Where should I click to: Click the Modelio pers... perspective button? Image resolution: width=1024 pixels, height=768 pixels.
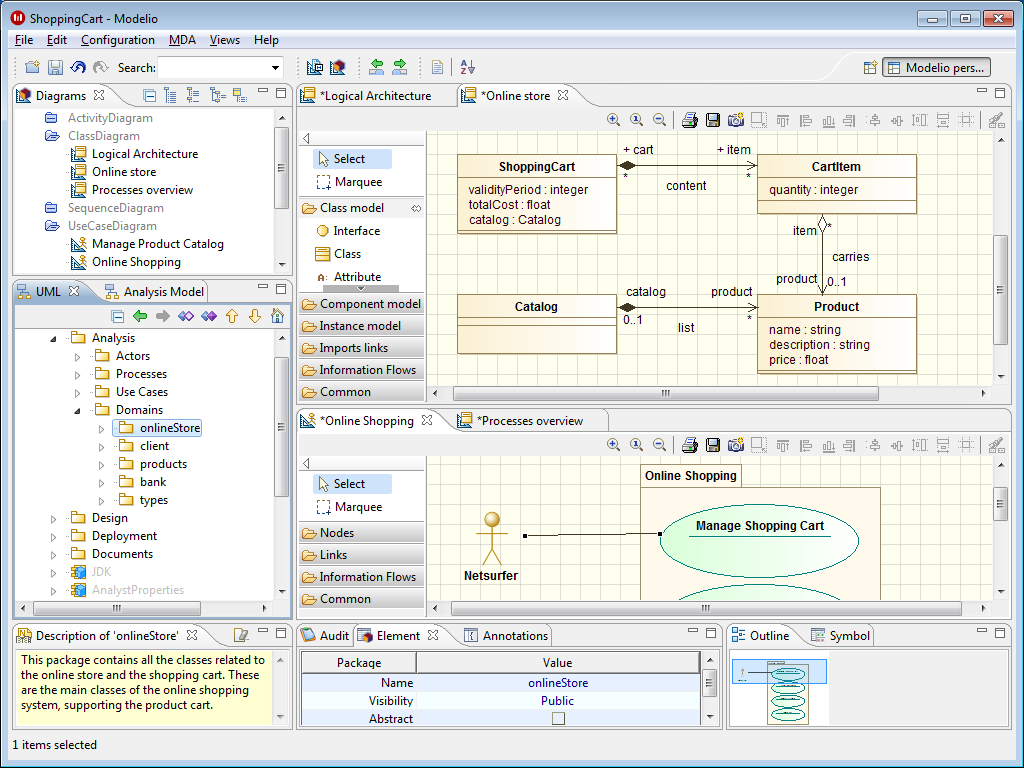pos(936,67)
